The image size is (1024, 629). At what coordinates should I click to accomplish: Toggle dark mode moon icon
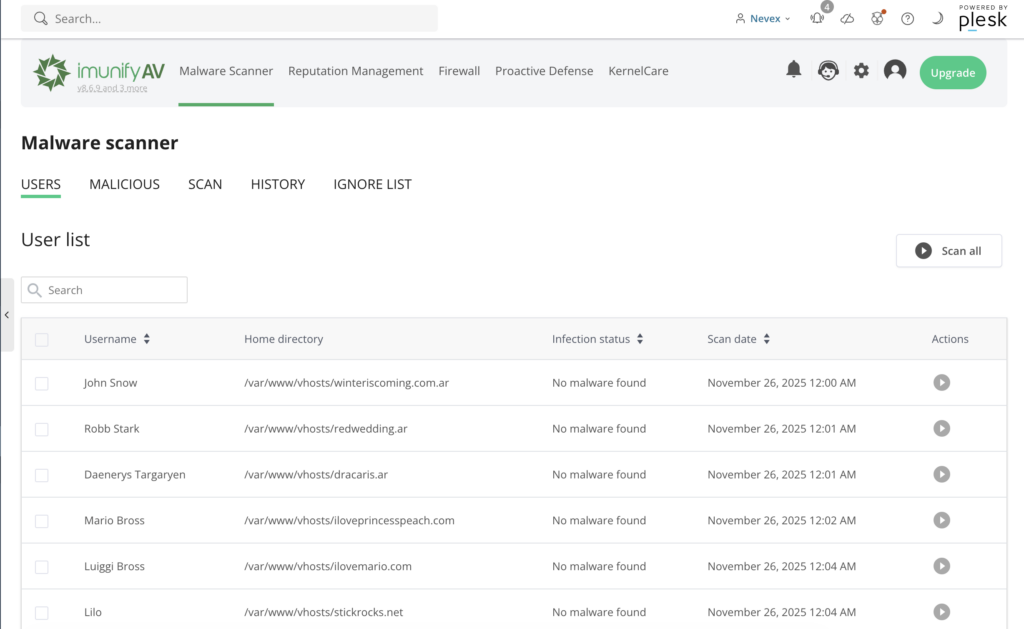(937, 19)
